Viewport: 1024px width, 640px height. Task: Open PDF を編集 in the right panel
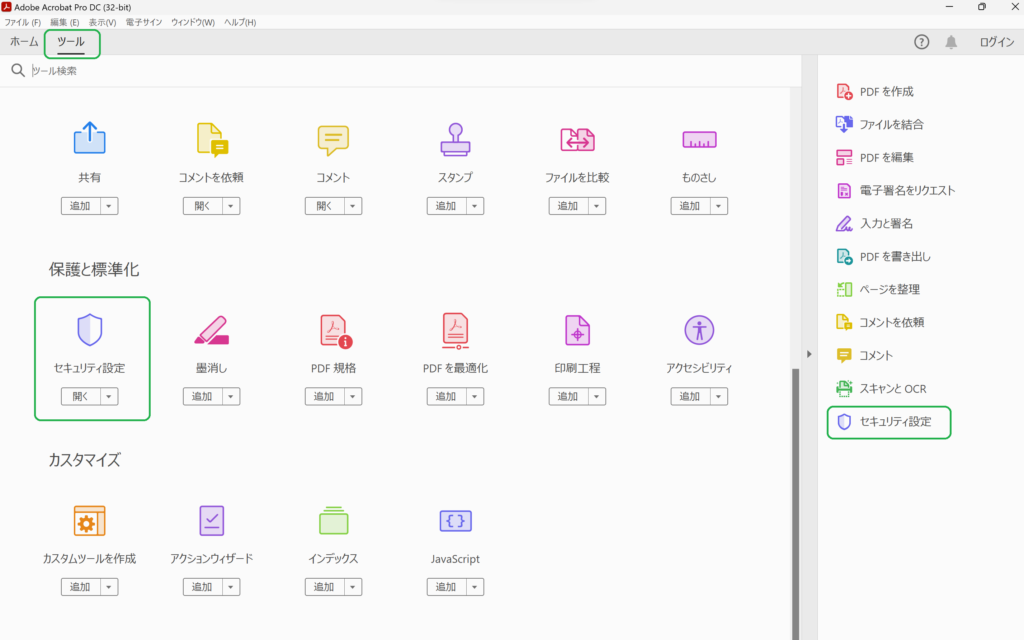point(875,157)
